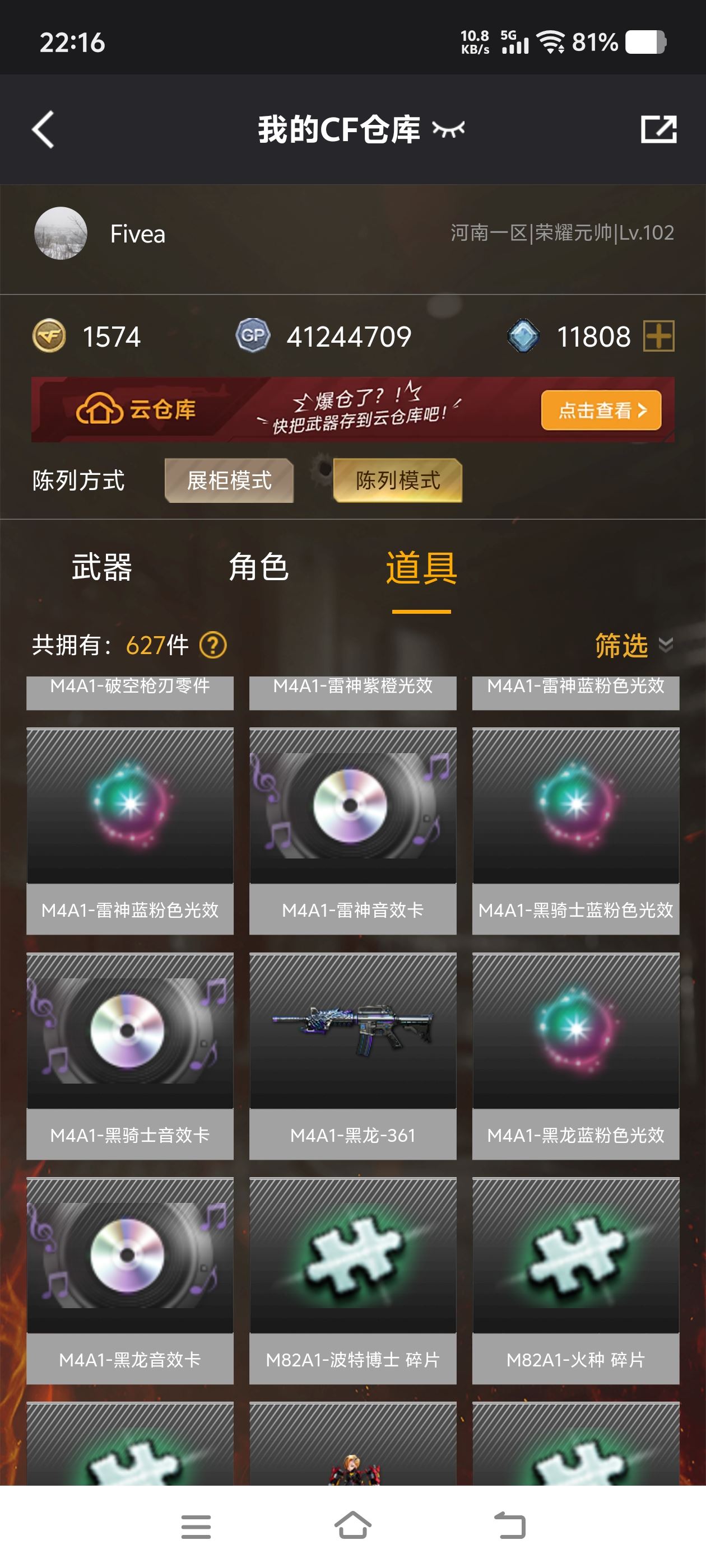The width and height of the screenshot is (706, 1568).
Task: Open the 云仓库 banner
Action: click(x=352, y=410)
